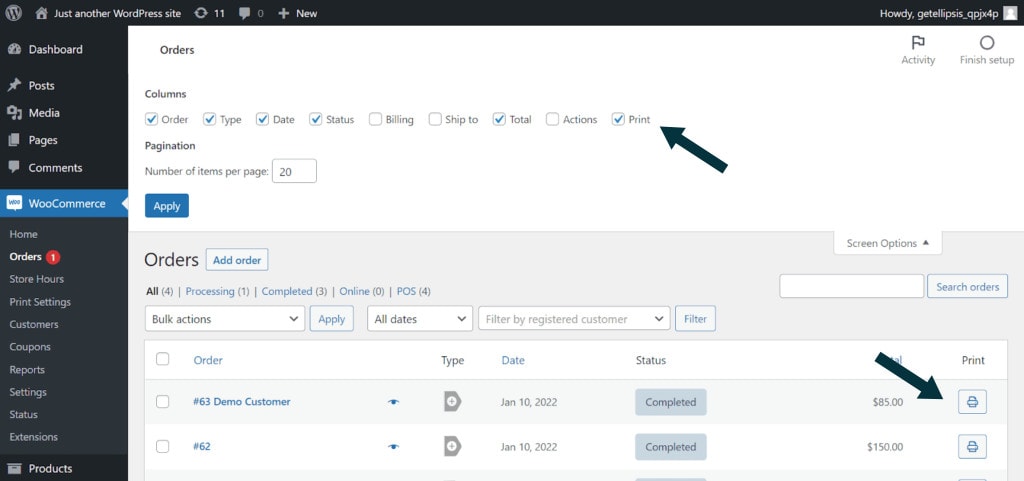This screenshot has height=481, width=1024.
Task: Open Print Settings in WooCommerce menu
Action: (x=40, y=302)
